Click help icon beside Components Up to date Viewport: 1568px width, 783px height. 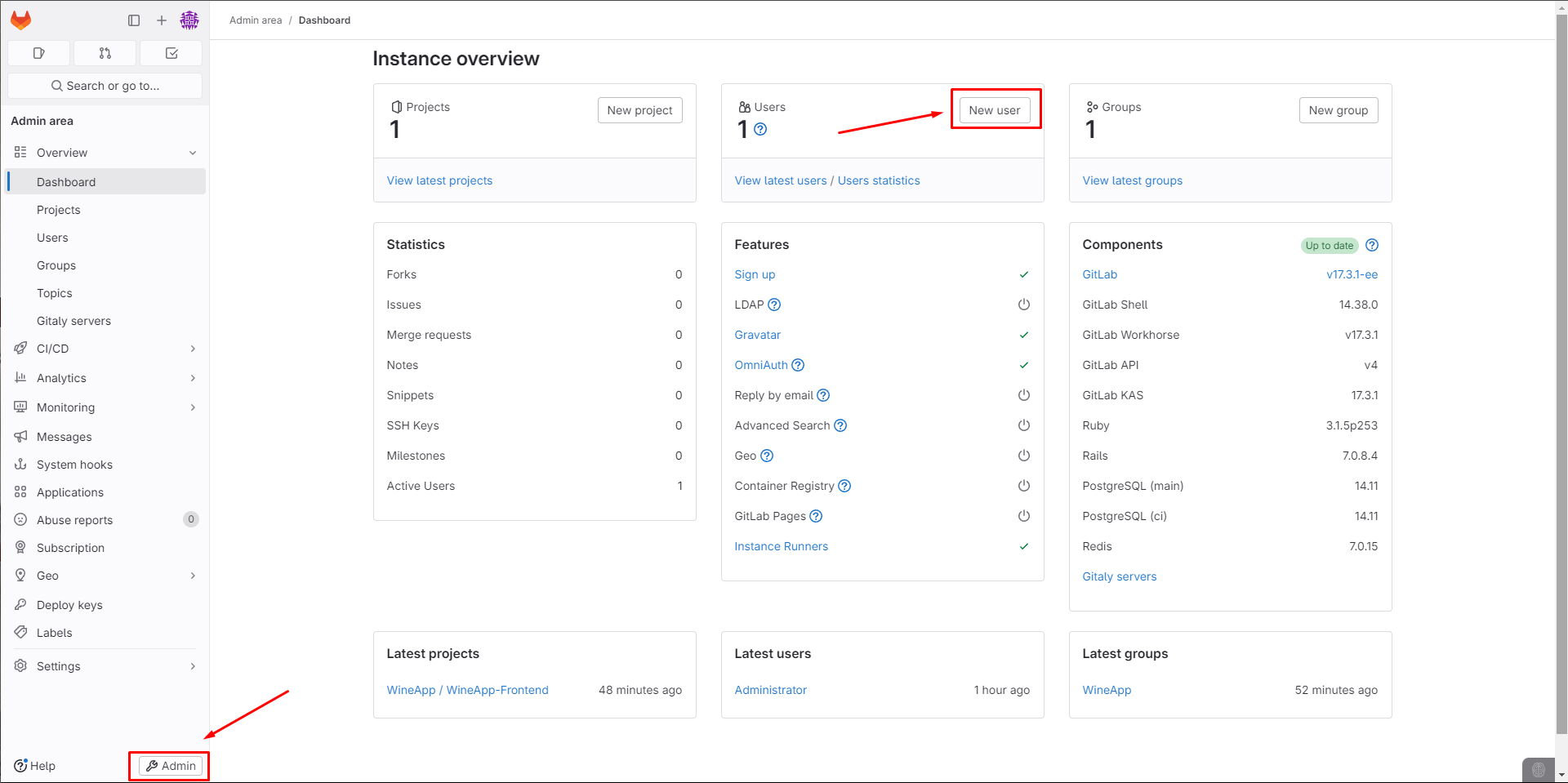point(1372,245)
